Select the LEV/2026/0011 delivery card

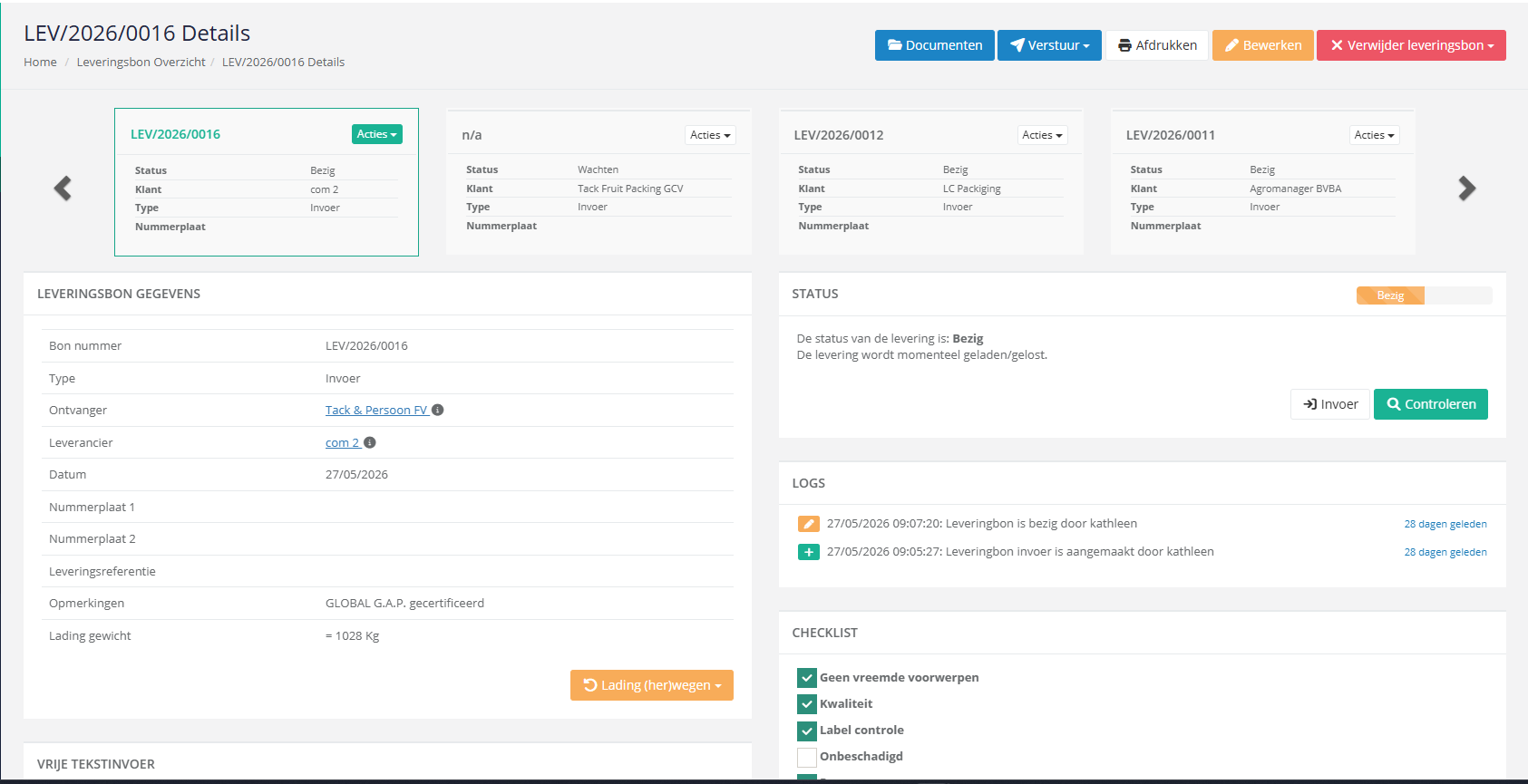1263,183
